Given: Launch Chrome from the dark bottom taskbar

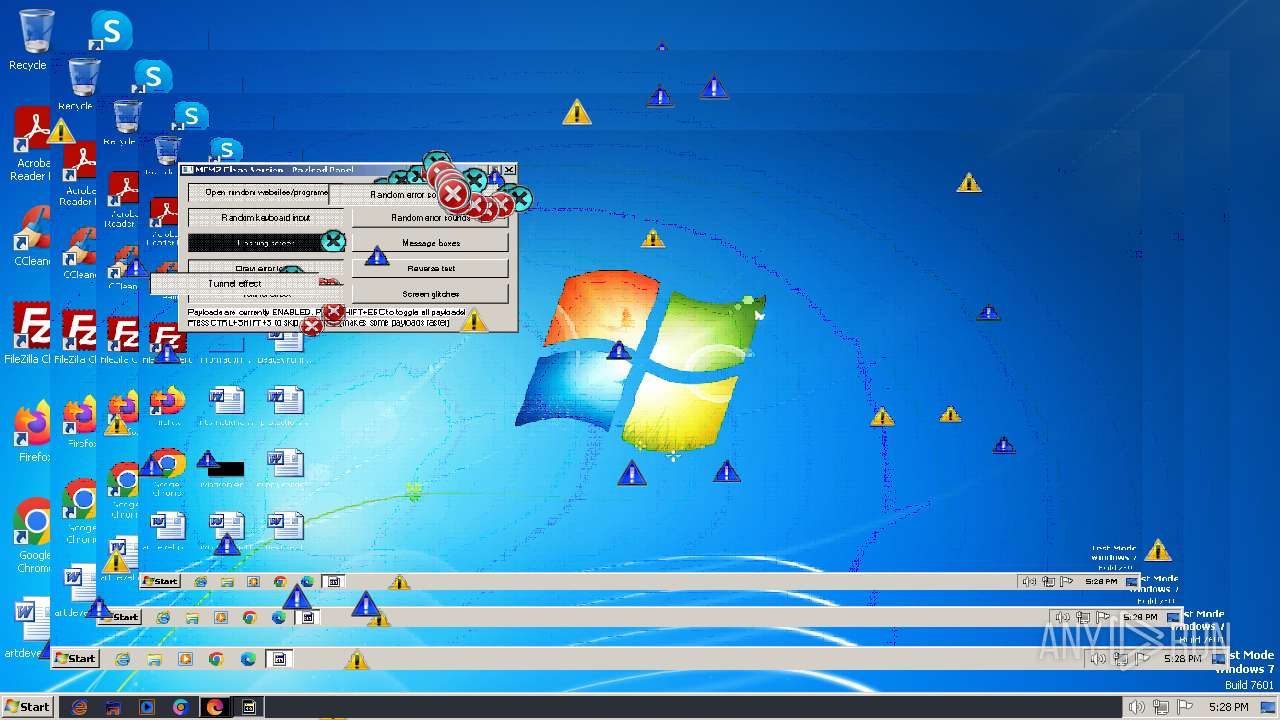Looking at the screenshot, I should pyautogui.click(x=181, y=707).
